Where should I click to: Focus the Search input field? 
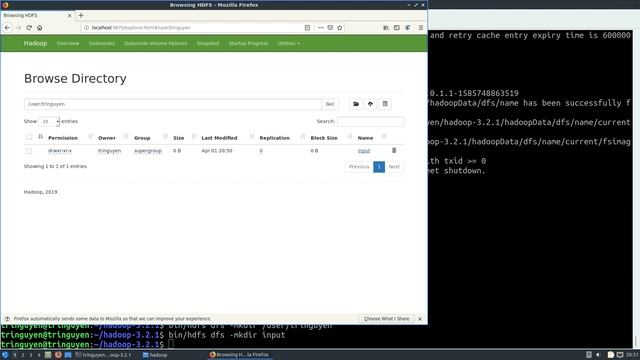pyautogui.click(x=370, y=122)
